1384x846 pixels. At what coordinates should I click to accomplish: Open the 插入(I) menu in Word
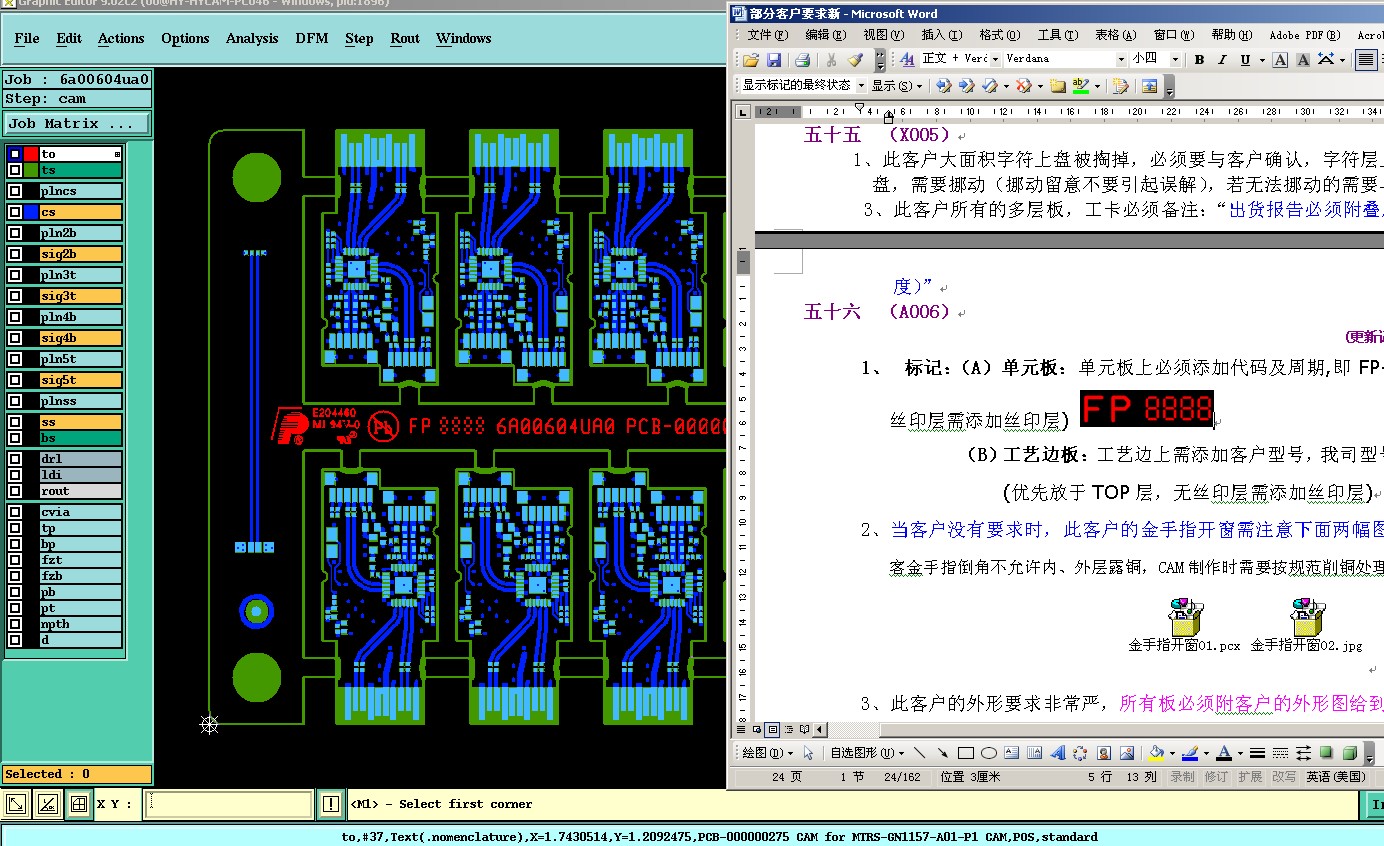pyautogui.click(x=940, y=35)
